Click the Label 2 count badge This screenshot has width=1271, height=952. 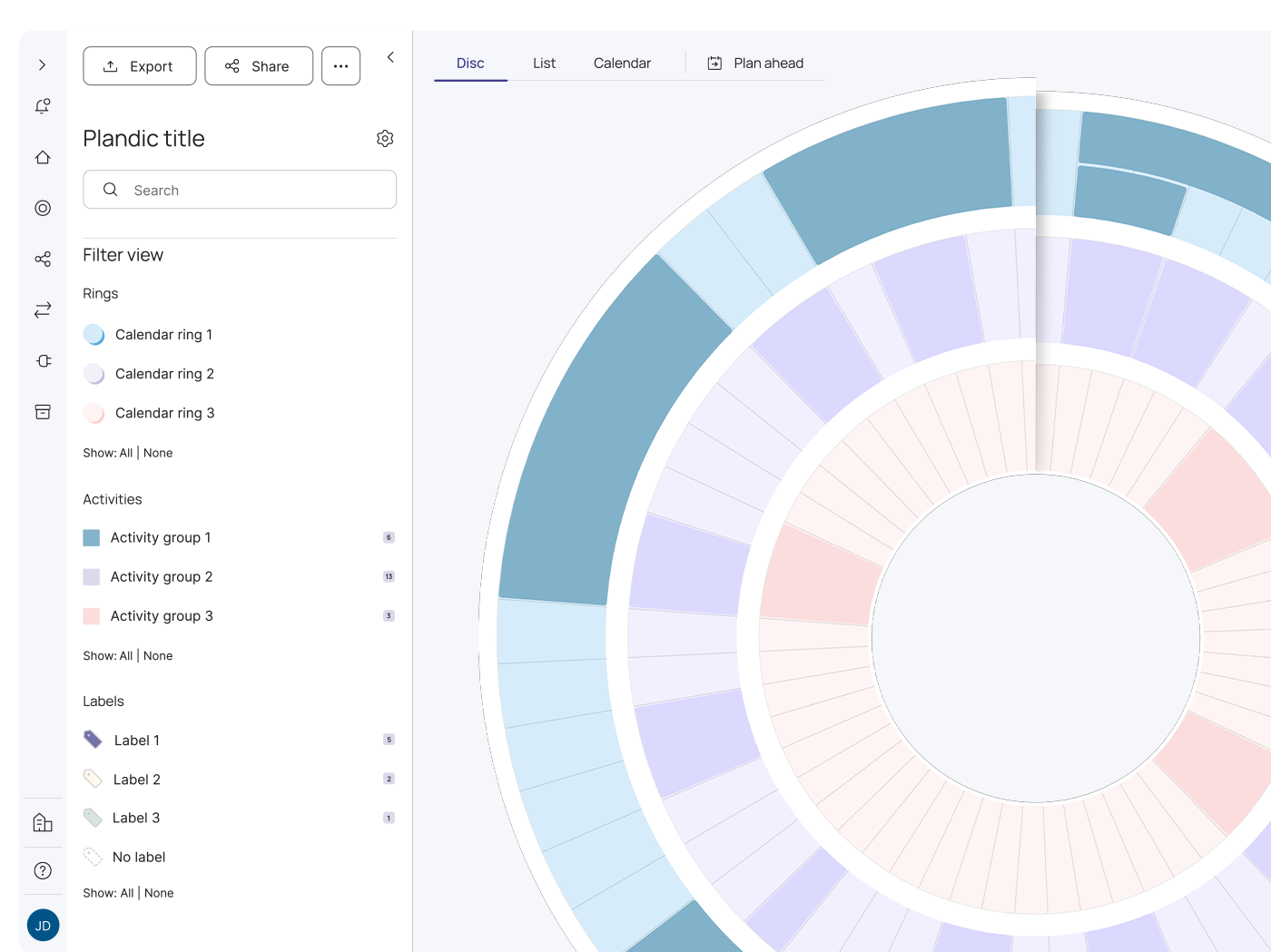point(389,779)
